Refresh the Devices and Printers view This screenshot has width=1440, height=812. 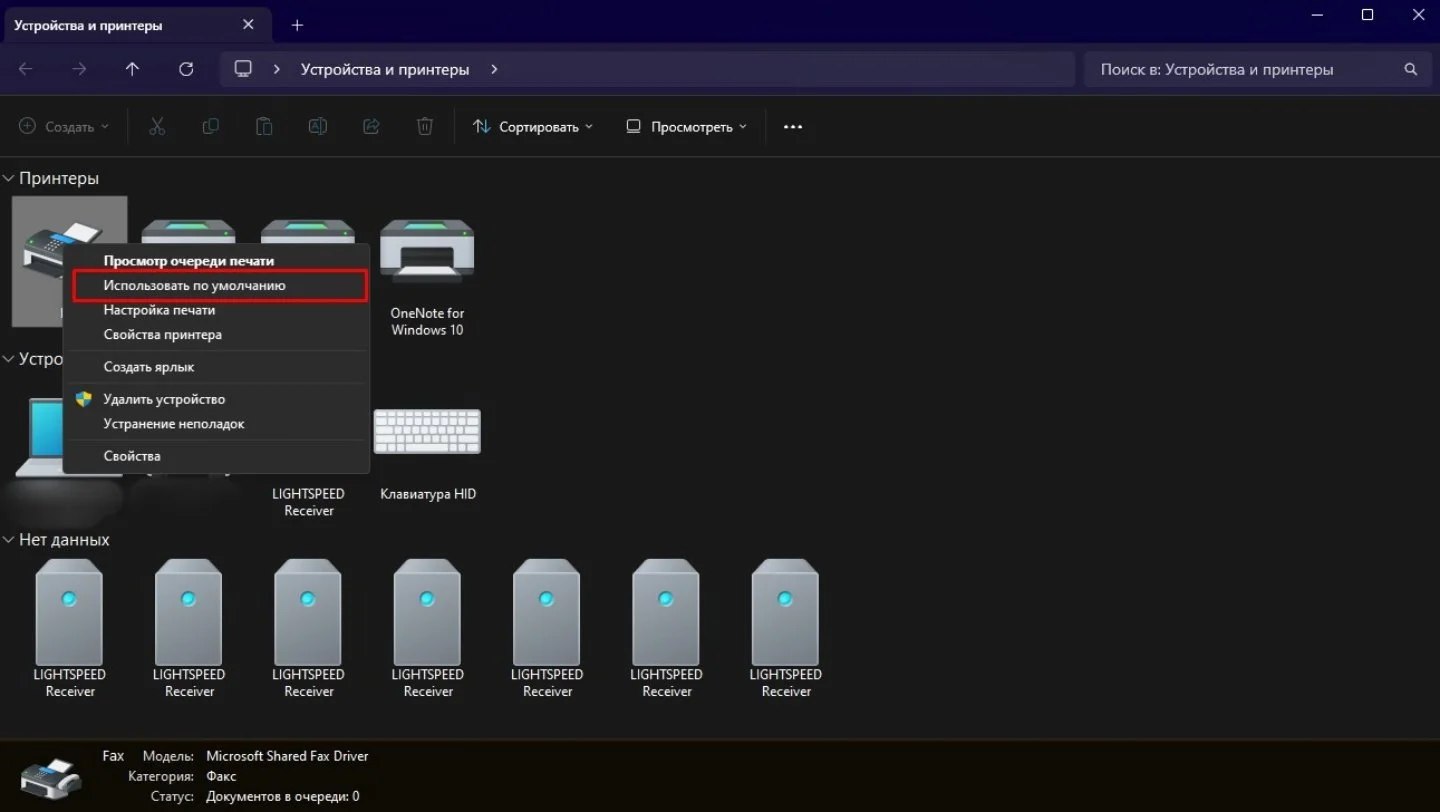click(x=185, y=69)
